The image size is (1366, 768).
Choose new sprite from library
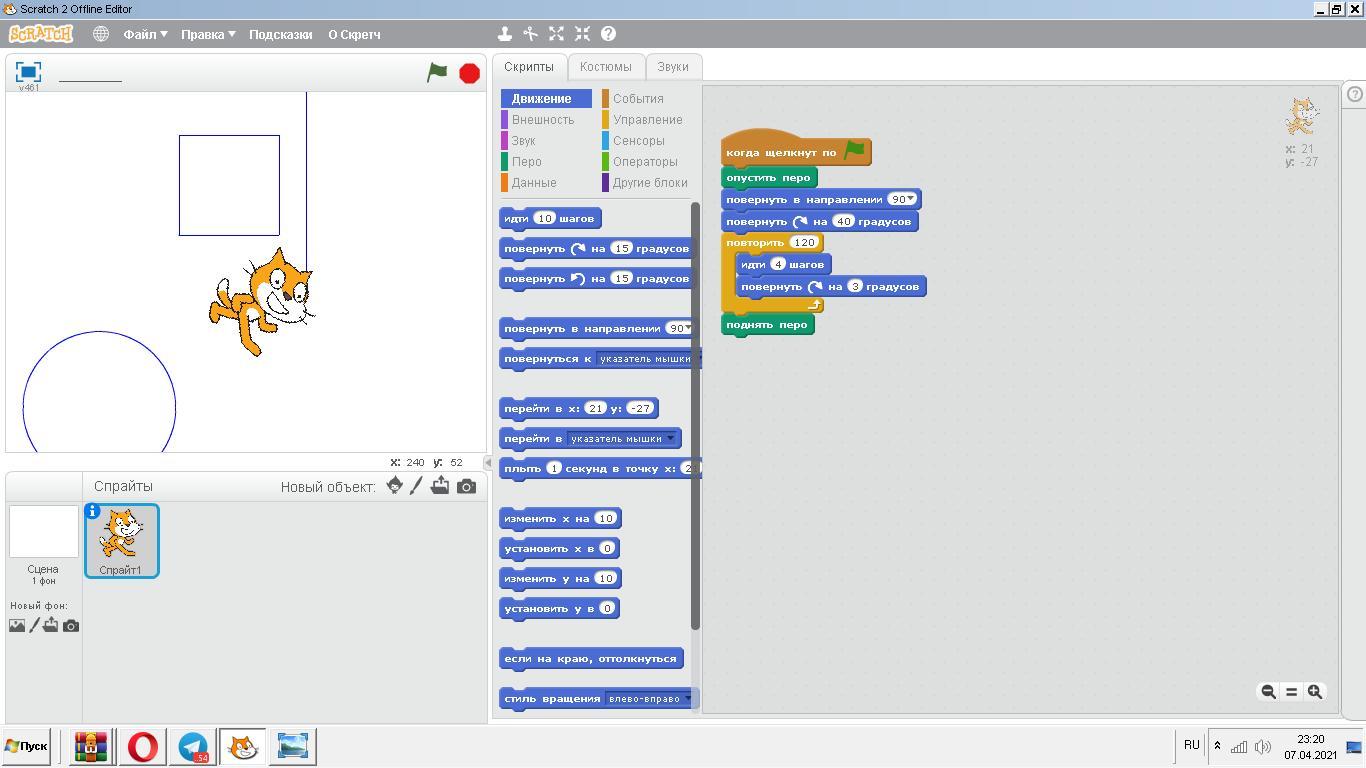pos(395,486)
